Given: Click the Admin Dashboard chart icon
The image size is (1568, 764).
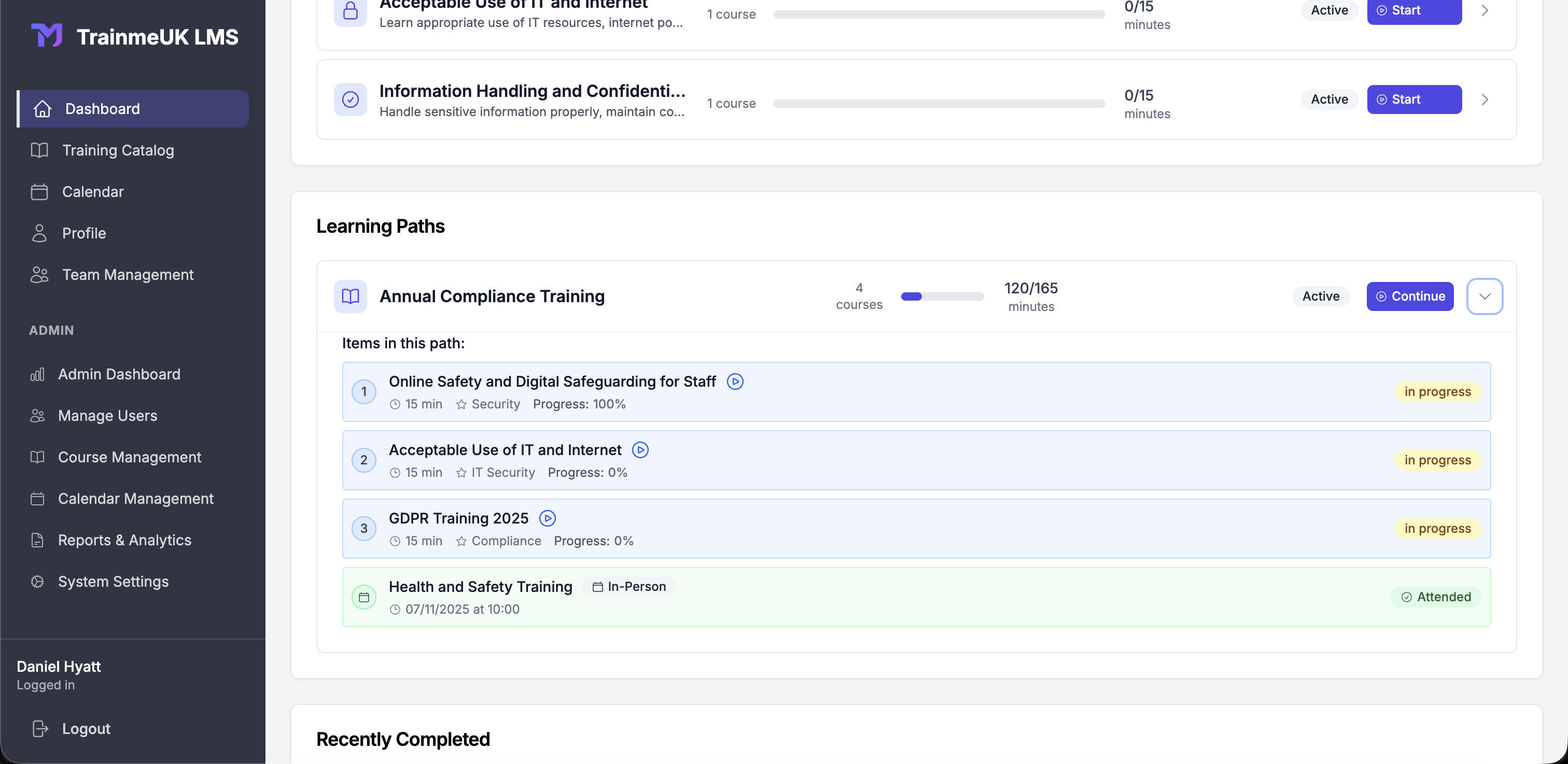Looking at the screenshot, I should click(37, 374).
